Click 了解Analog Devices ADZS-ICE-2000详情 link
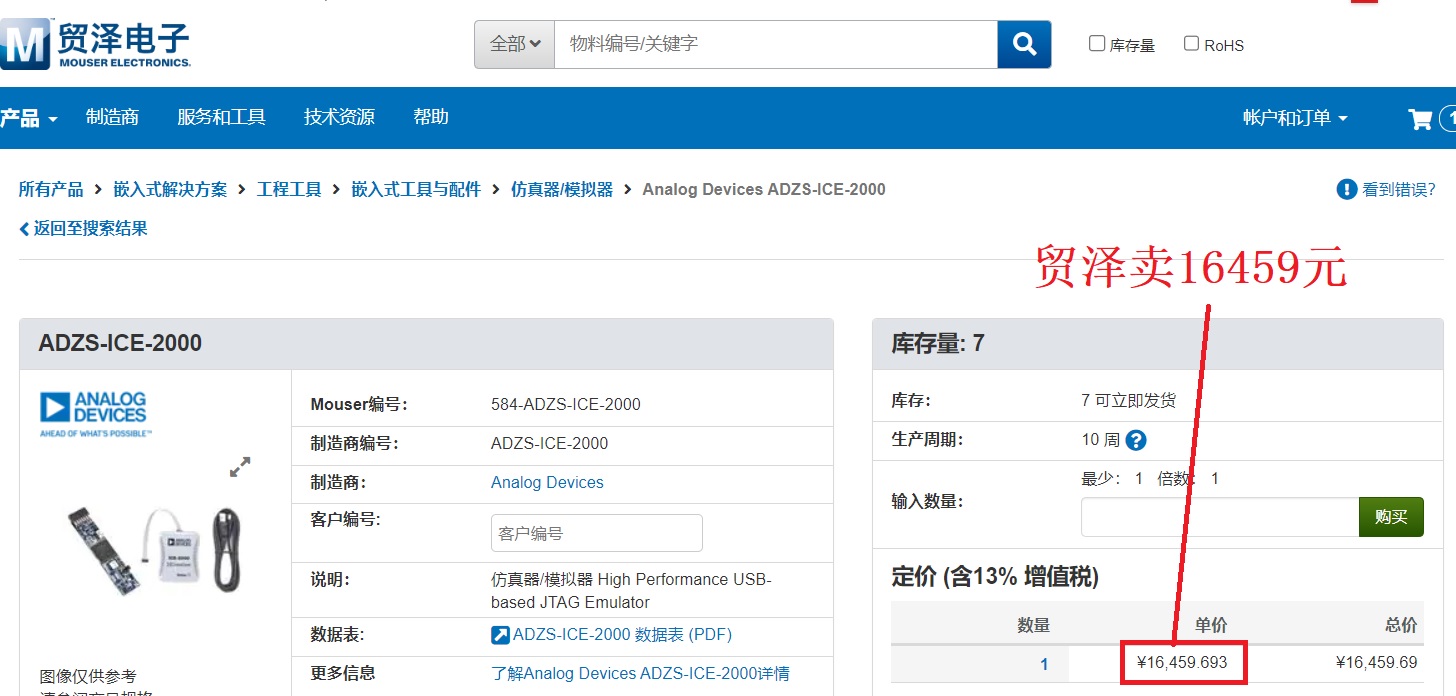The image size is (1456, 696). 640,673
